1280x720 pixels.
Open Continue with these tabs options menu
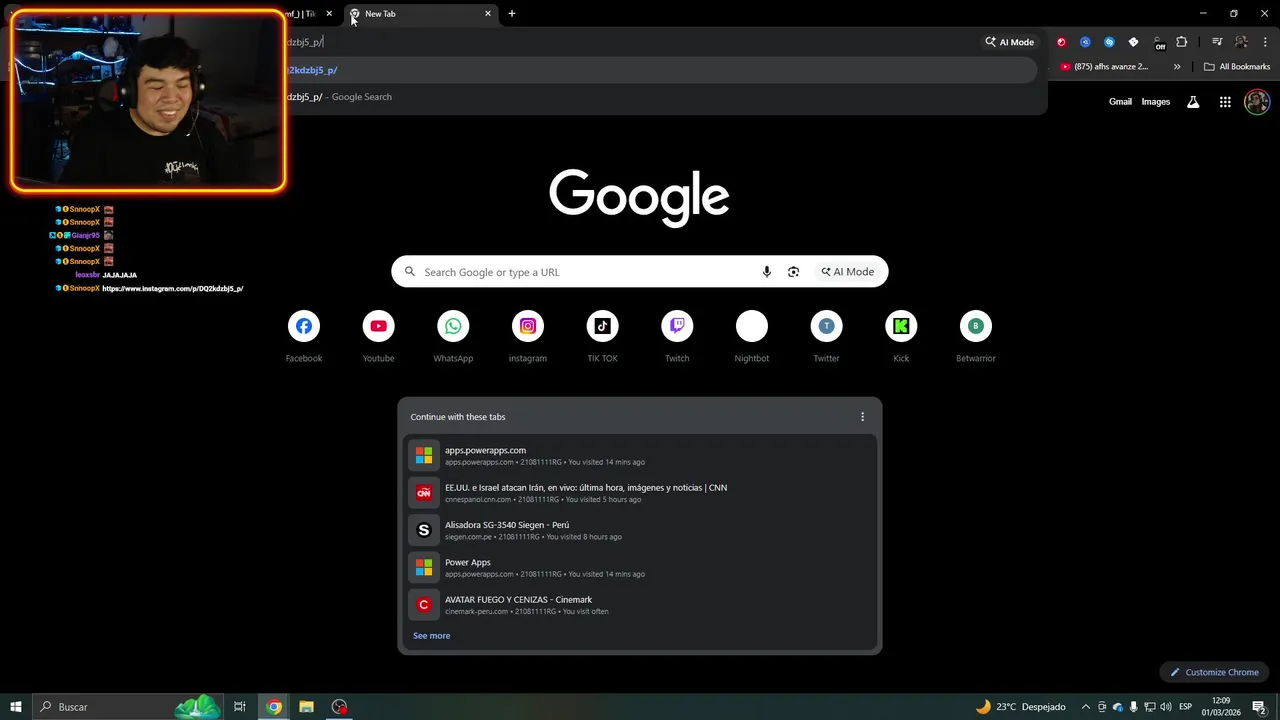pos(862,417)
